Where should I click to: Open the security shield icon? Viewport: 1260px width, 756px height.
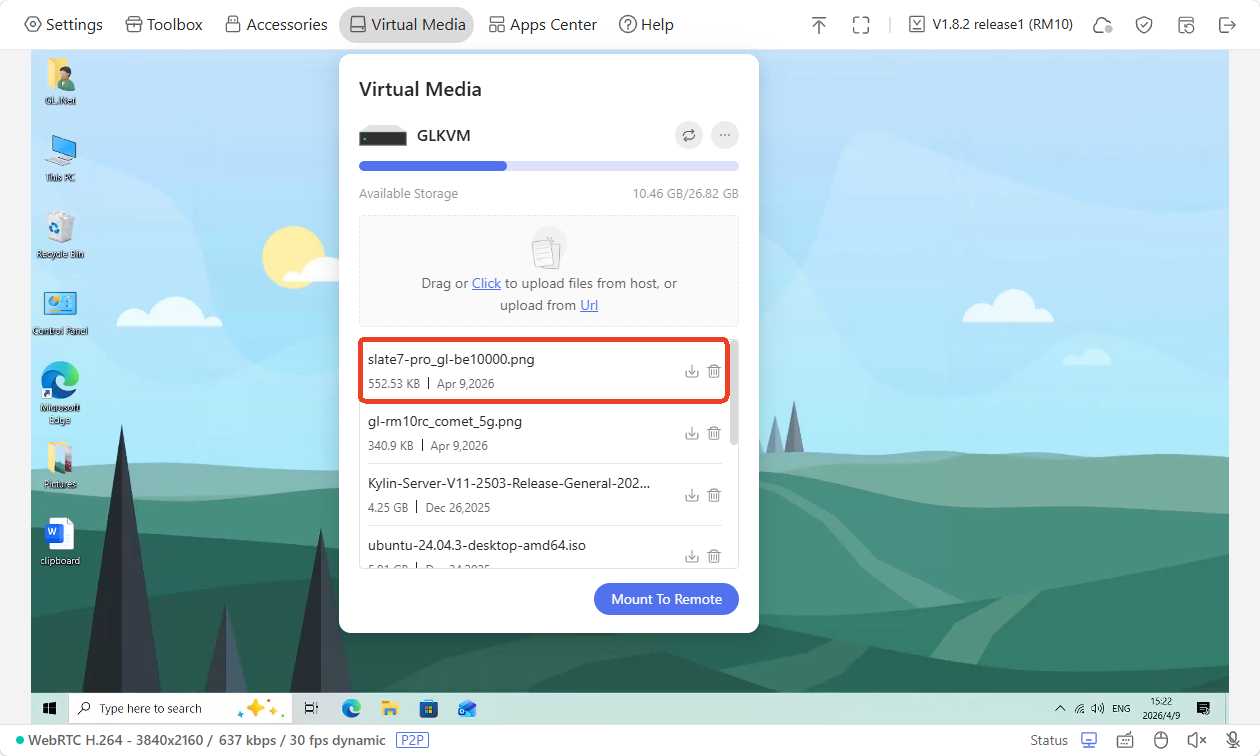point(1144,25)
